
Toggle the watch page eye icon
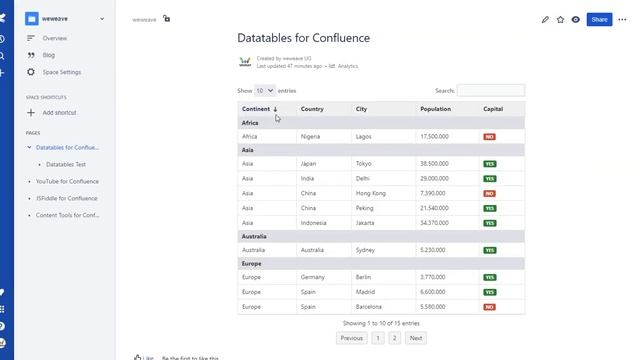(576, 20)
